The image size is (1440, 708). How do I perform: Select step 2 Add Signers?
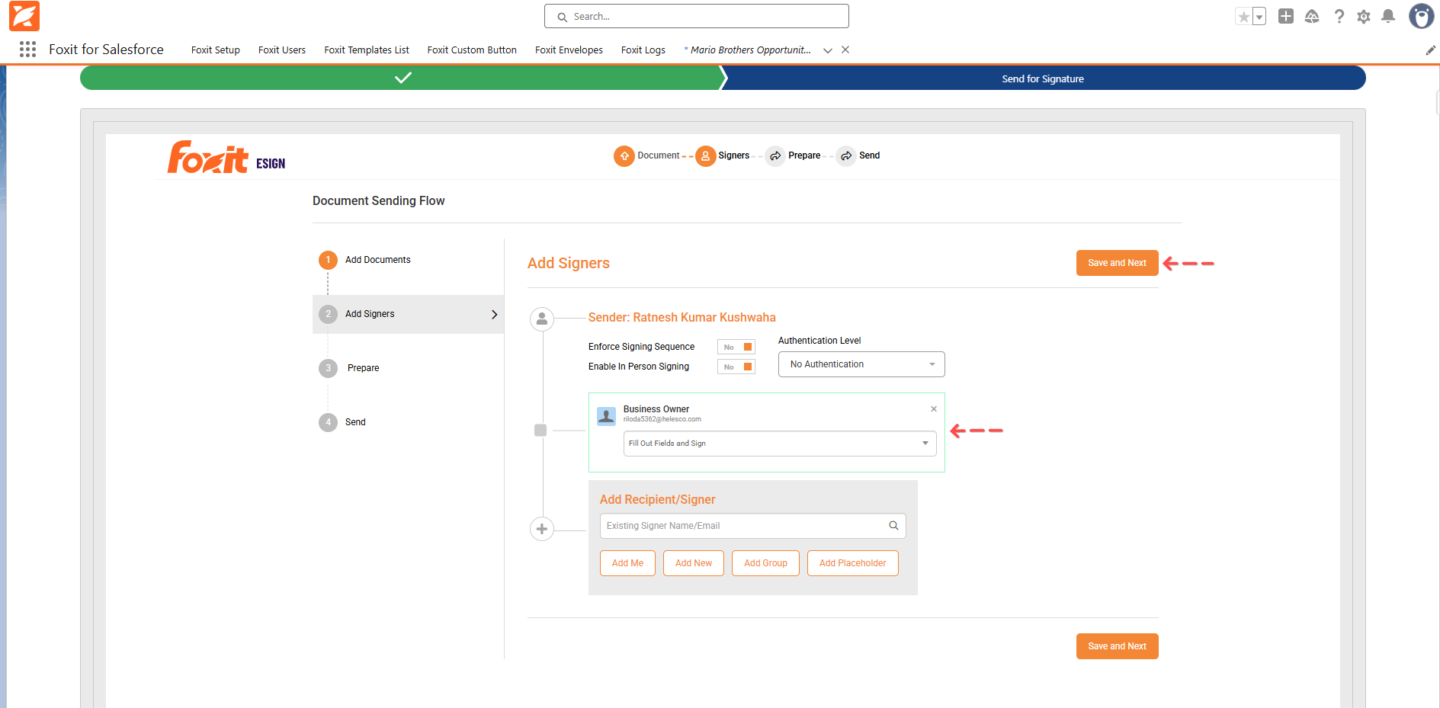coord(408,314)
